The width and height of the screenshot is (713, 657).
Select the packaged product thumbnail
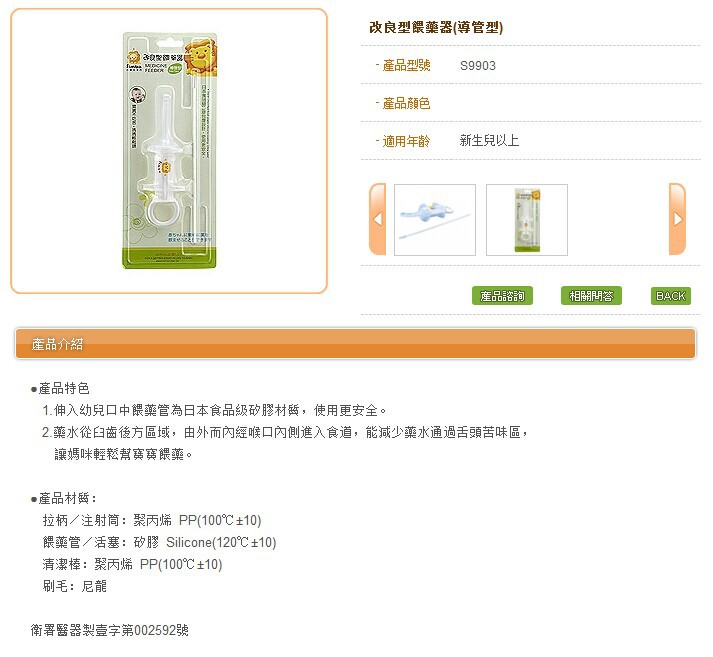coord(527,220)
